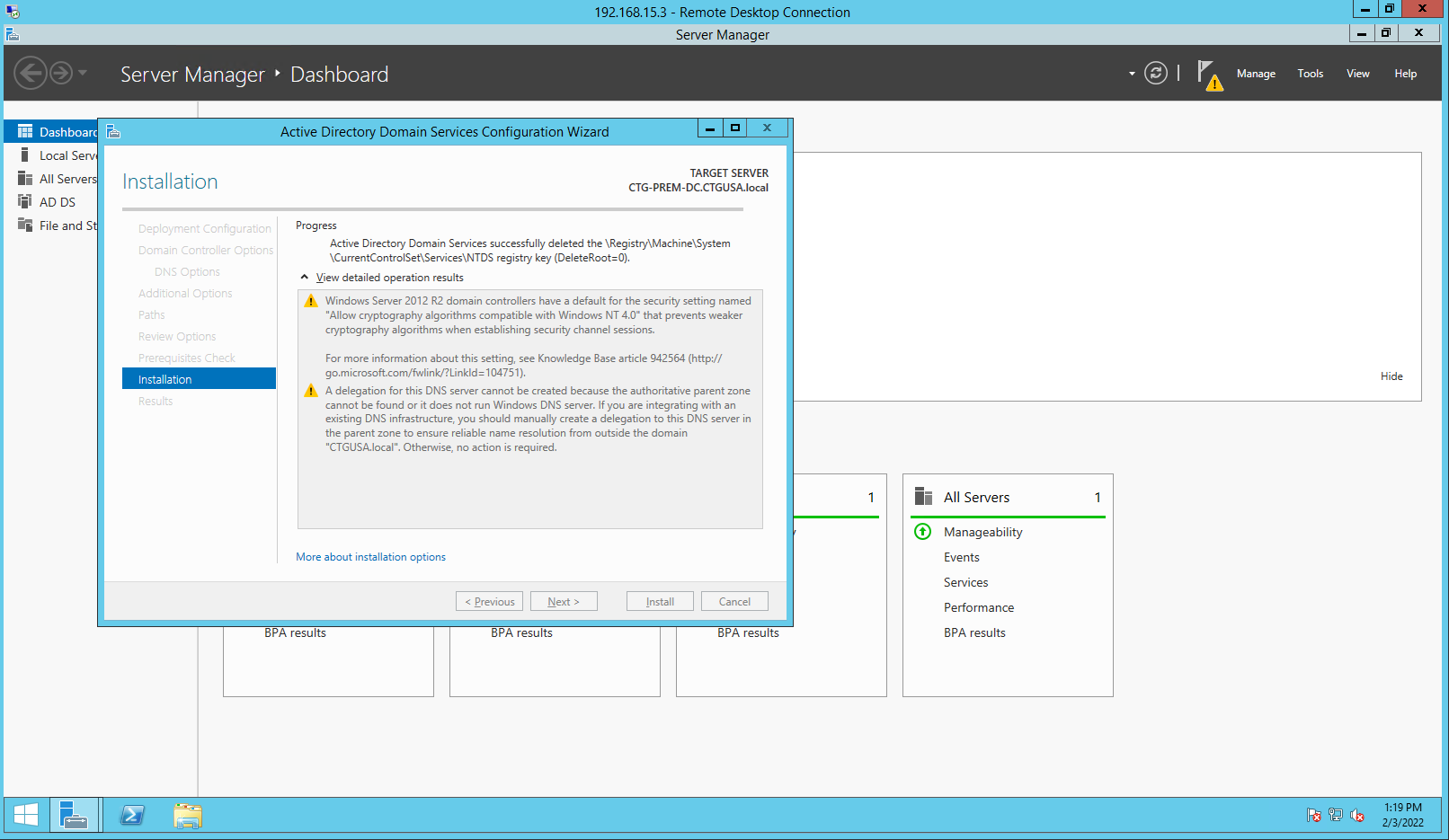Click the network tray icon
This screenshot has height=840, width=1449.
pyautogui.click(x=1336, y=815)
